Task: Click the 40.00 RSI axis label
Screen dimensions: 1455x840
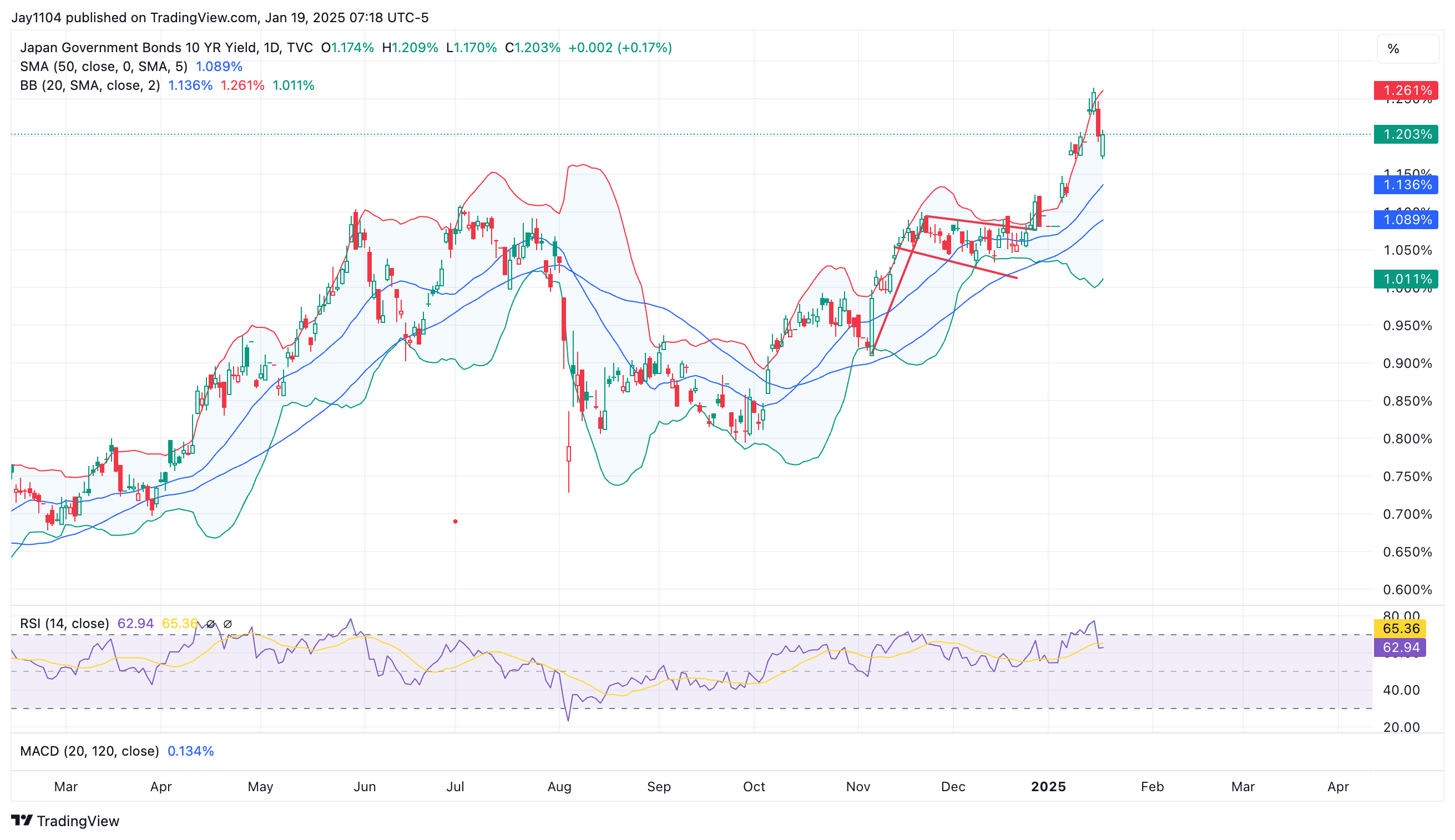Action: [x=1401, y=690]
